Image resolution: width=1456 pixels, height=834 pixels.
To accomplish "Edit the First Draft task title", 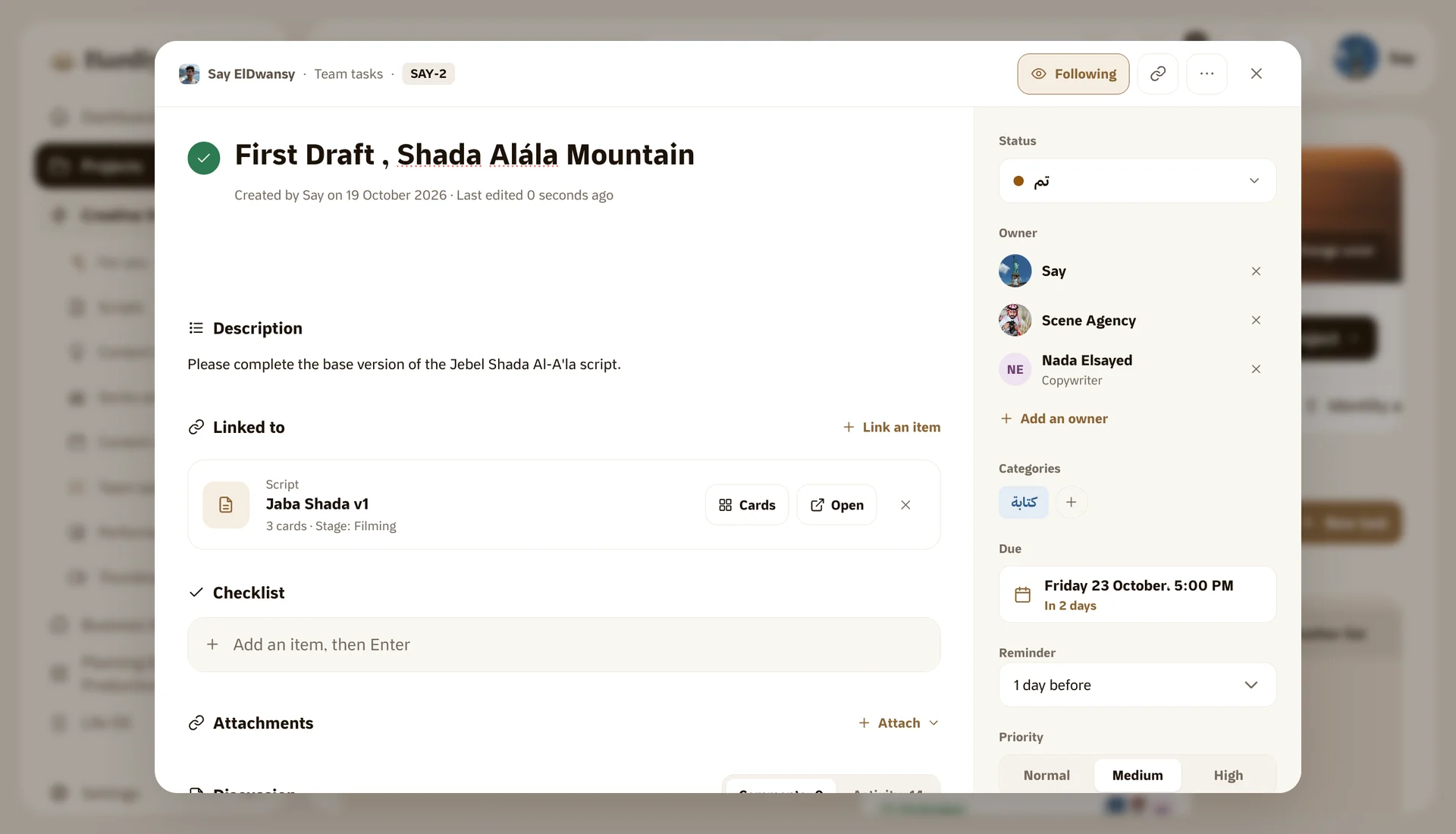I will [464, 155].
